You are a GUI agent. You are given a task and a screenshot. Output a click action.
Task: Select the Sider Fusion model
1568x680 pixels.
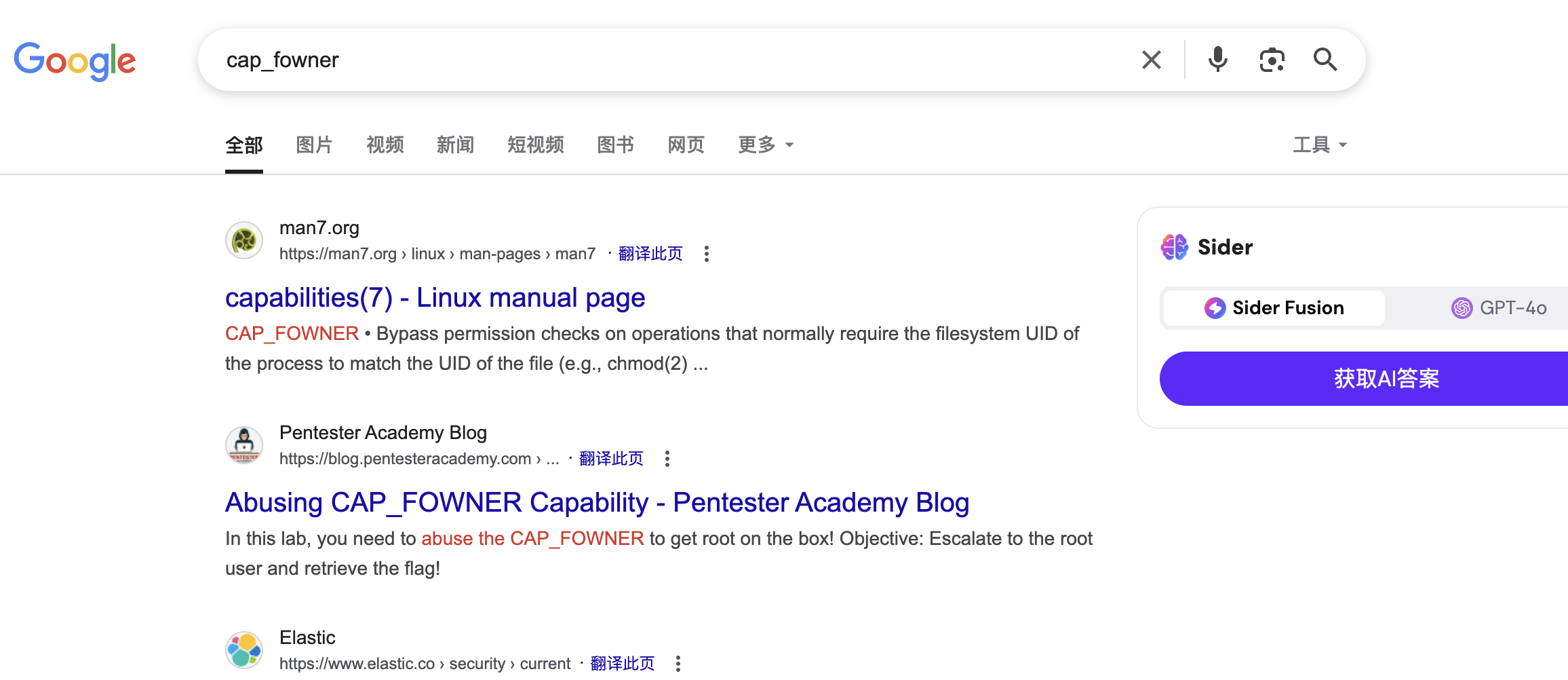pyautogui.click(x=1274, y=308)
